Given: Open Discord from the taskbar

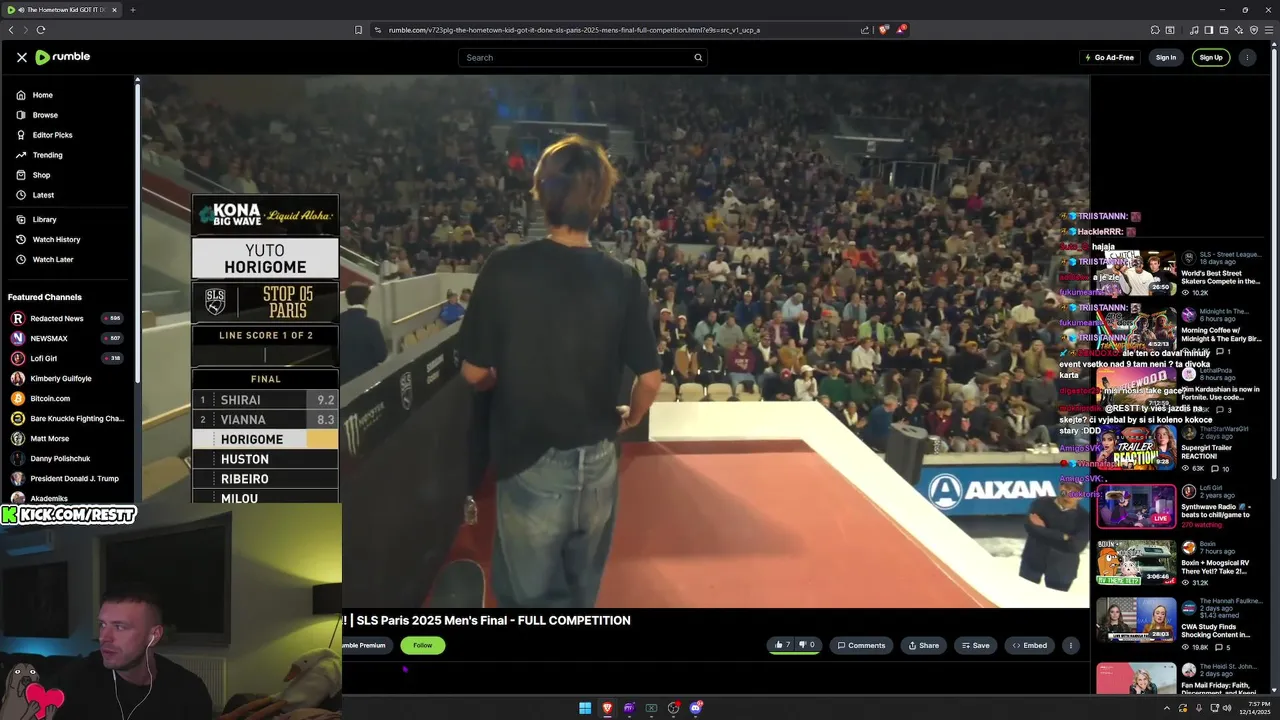Looking at the screenshot, I should (696, 708).
